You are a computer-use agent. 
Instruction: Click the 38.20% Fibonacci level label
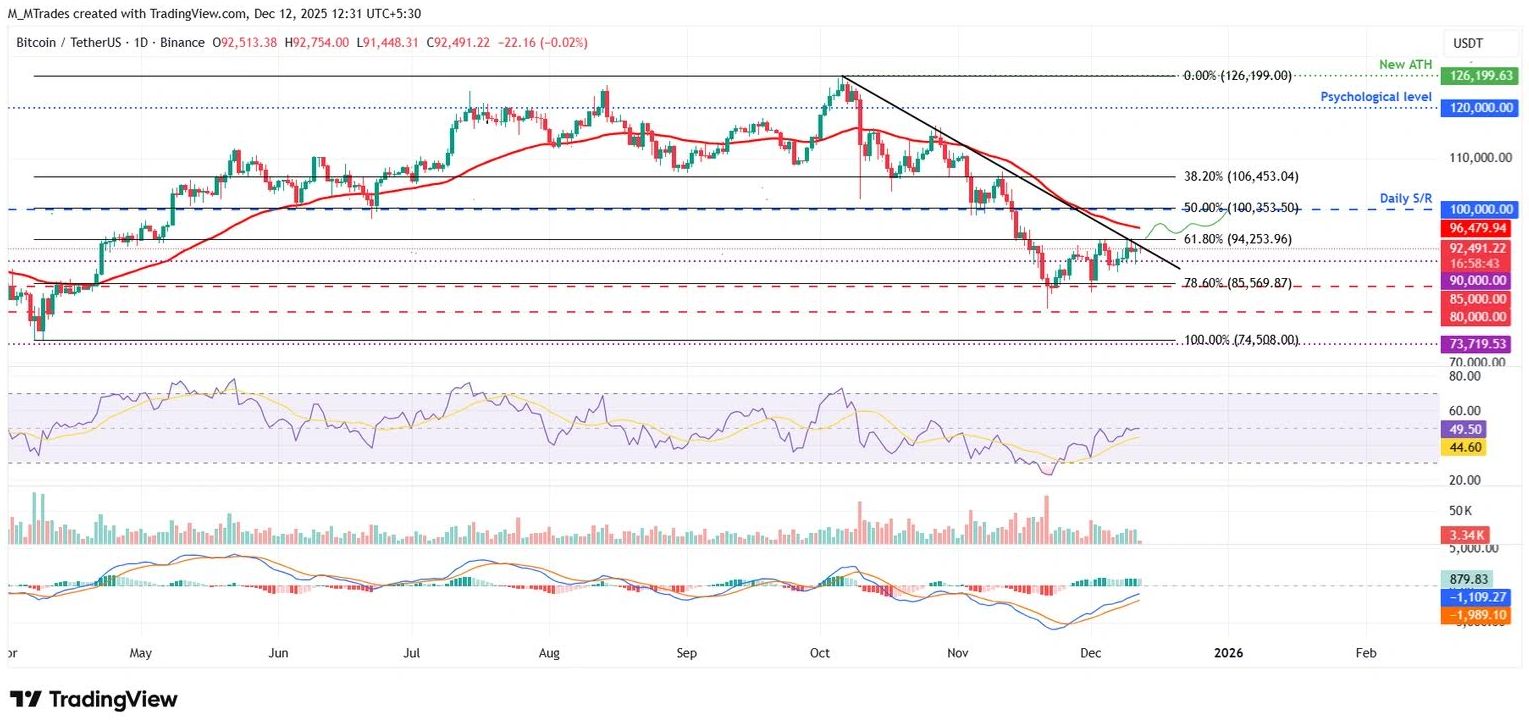(x=1240, y=176)
